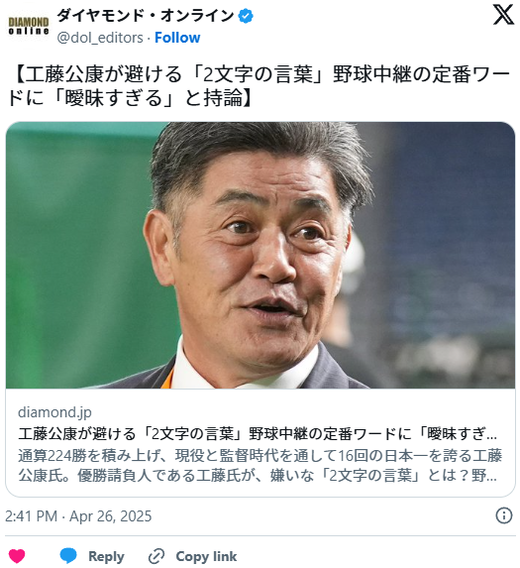The image size is (520, 568).
Task: Click the Diamond Online profile avatar
Action: (29, 25)
